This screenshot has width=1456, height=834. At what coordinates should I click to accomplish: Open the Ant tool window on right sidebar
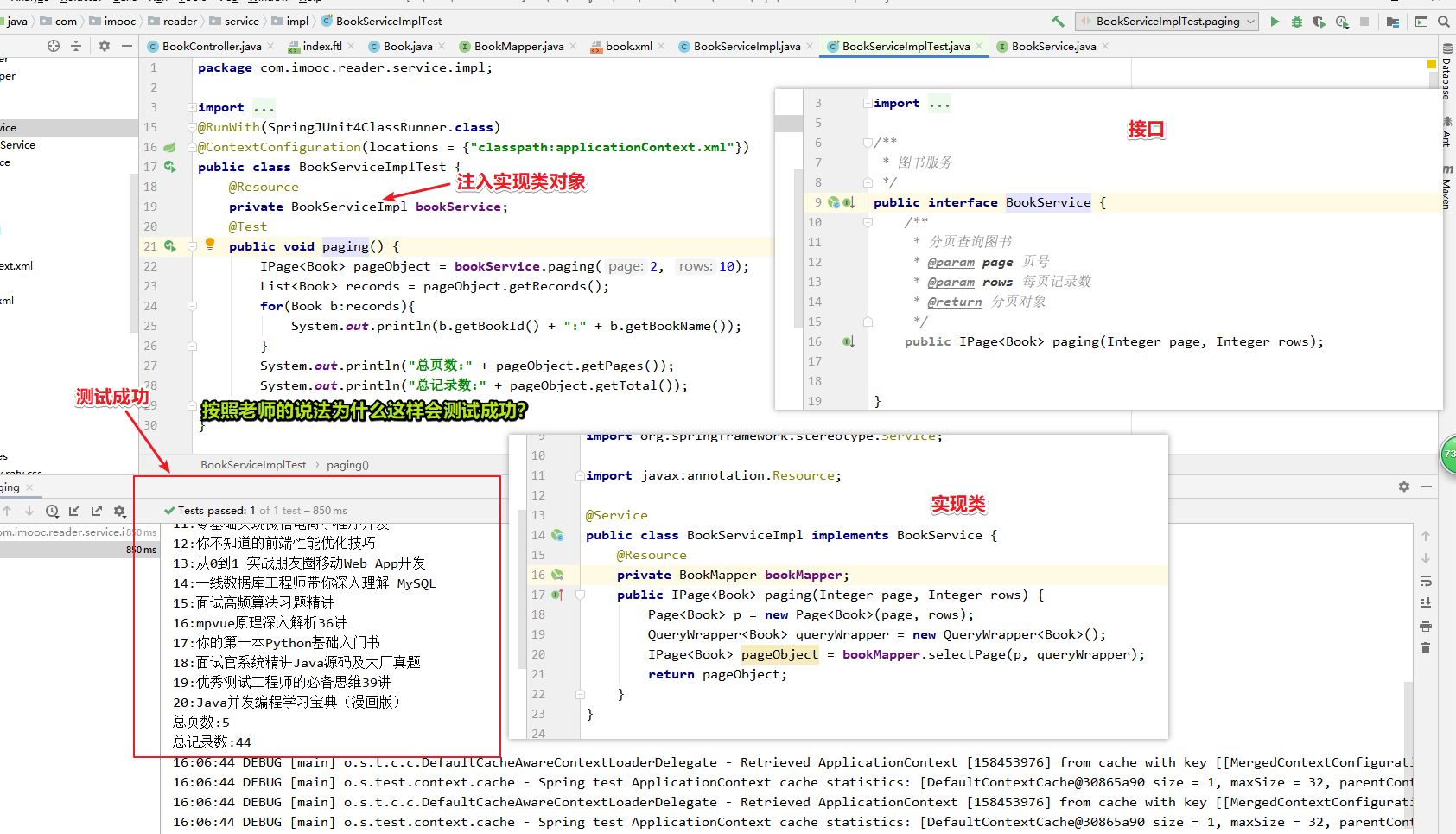tap(1447, 131)
